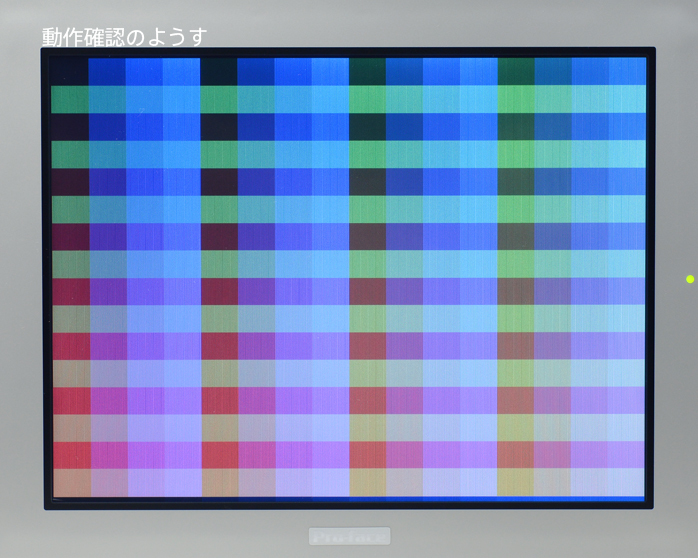698x558 pixels.
Task: Tap the light blue swatch in top-right corner
Action: 627,71
